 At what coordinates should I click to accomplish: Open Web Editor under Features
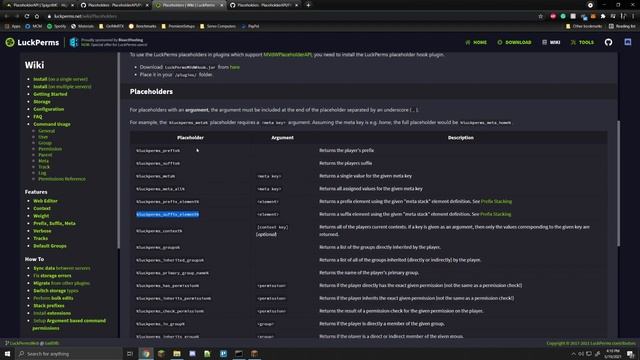coord(45,201)
